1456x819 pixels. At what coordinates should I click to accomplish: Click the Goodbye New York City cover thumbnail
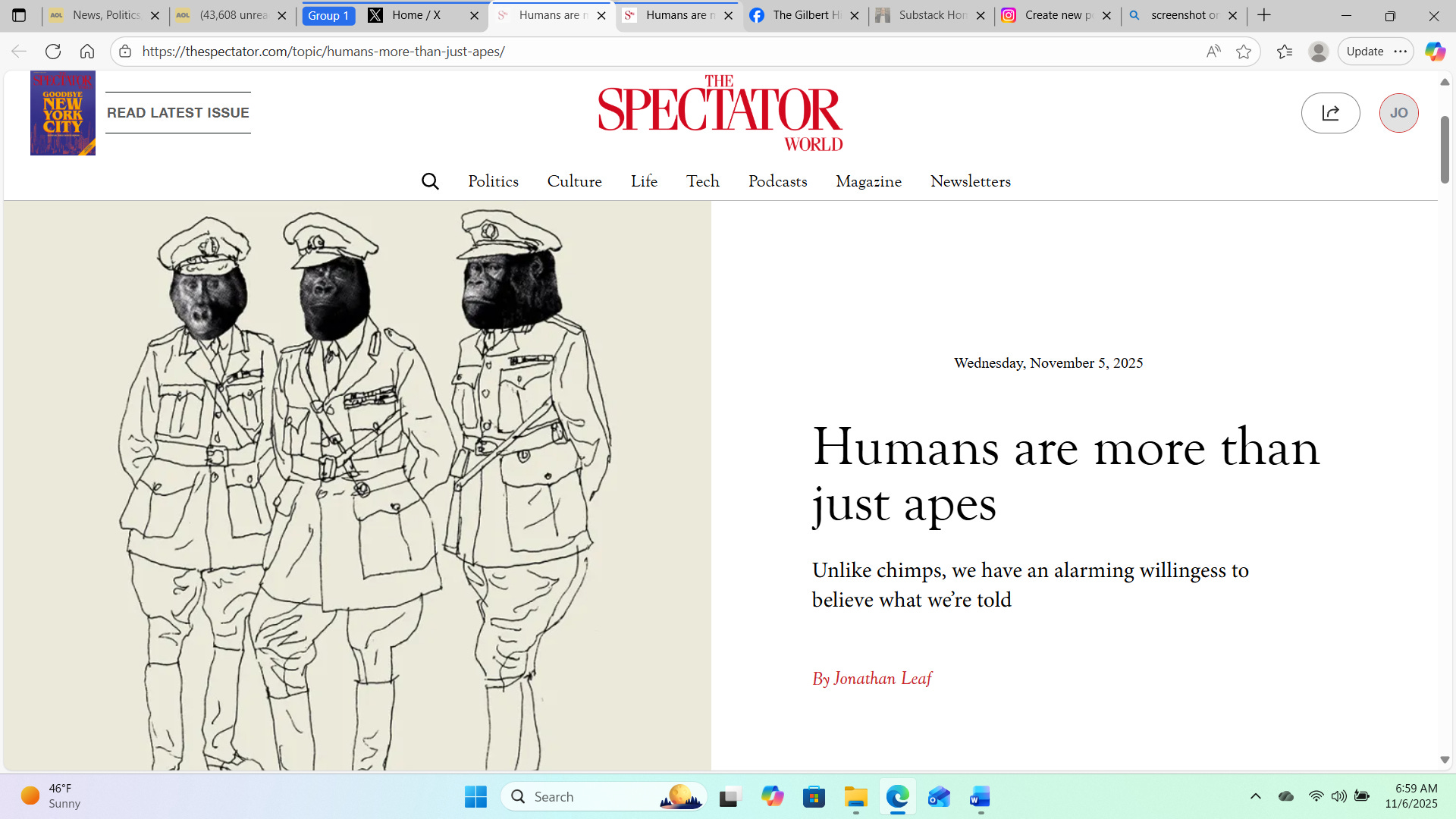(x=63, y=113)
